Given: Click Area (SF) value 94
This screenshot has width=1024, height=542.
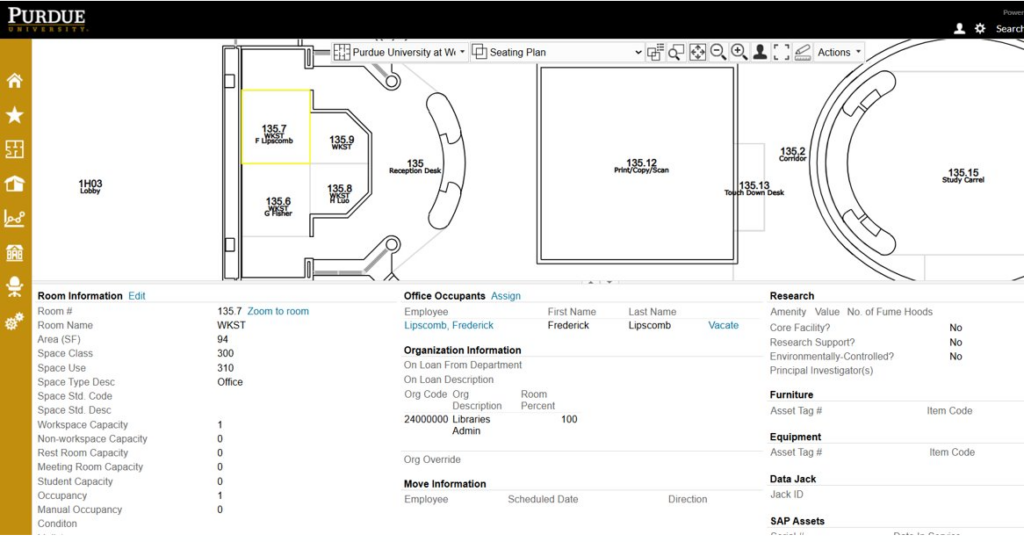Looking at the screenshot, I should click(x=223, y=340).
